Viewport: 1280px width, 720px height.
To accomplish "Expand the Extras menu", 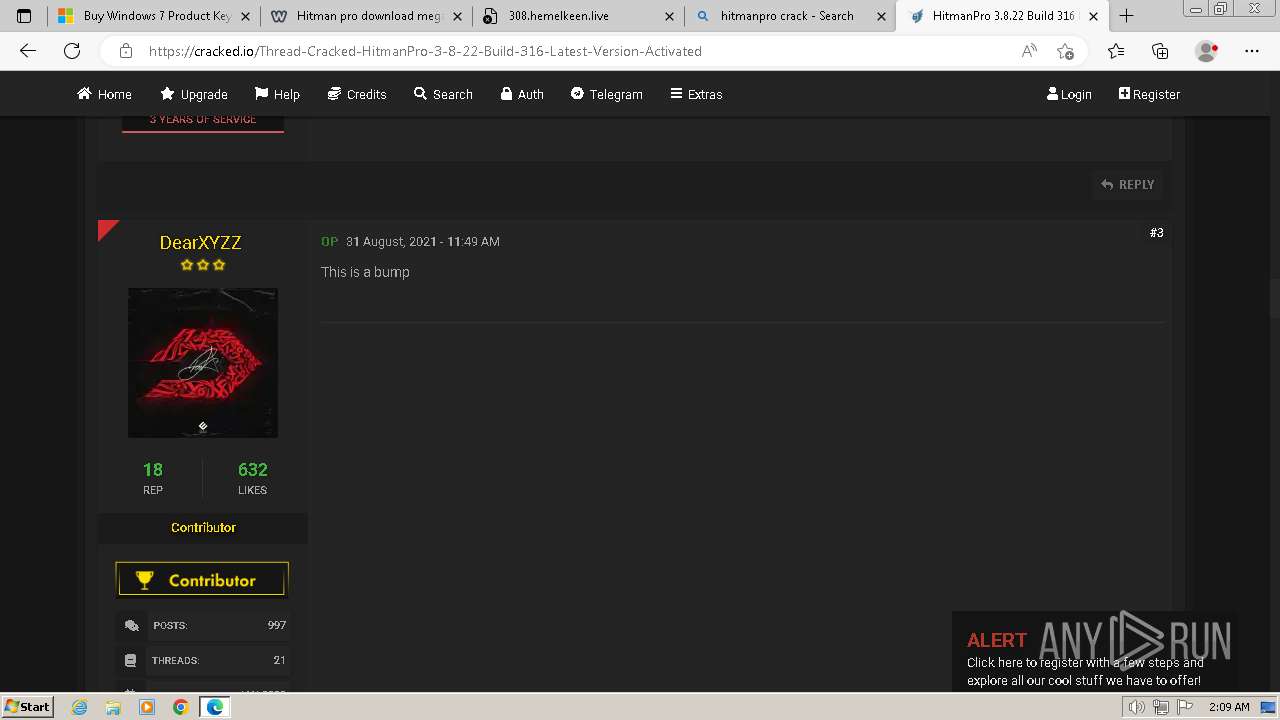I will 696,94.
